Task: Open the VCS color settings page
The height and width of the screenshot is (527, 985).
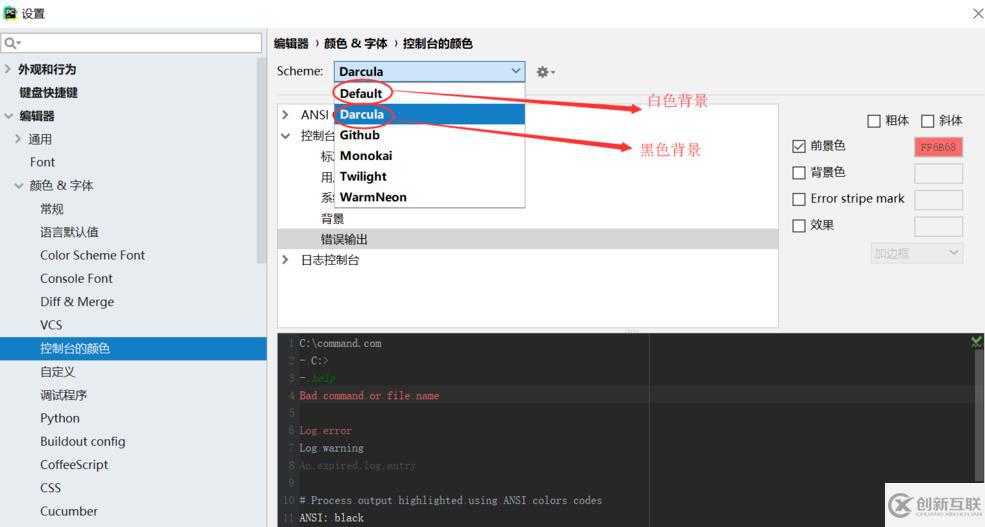Action: (51, 325)
